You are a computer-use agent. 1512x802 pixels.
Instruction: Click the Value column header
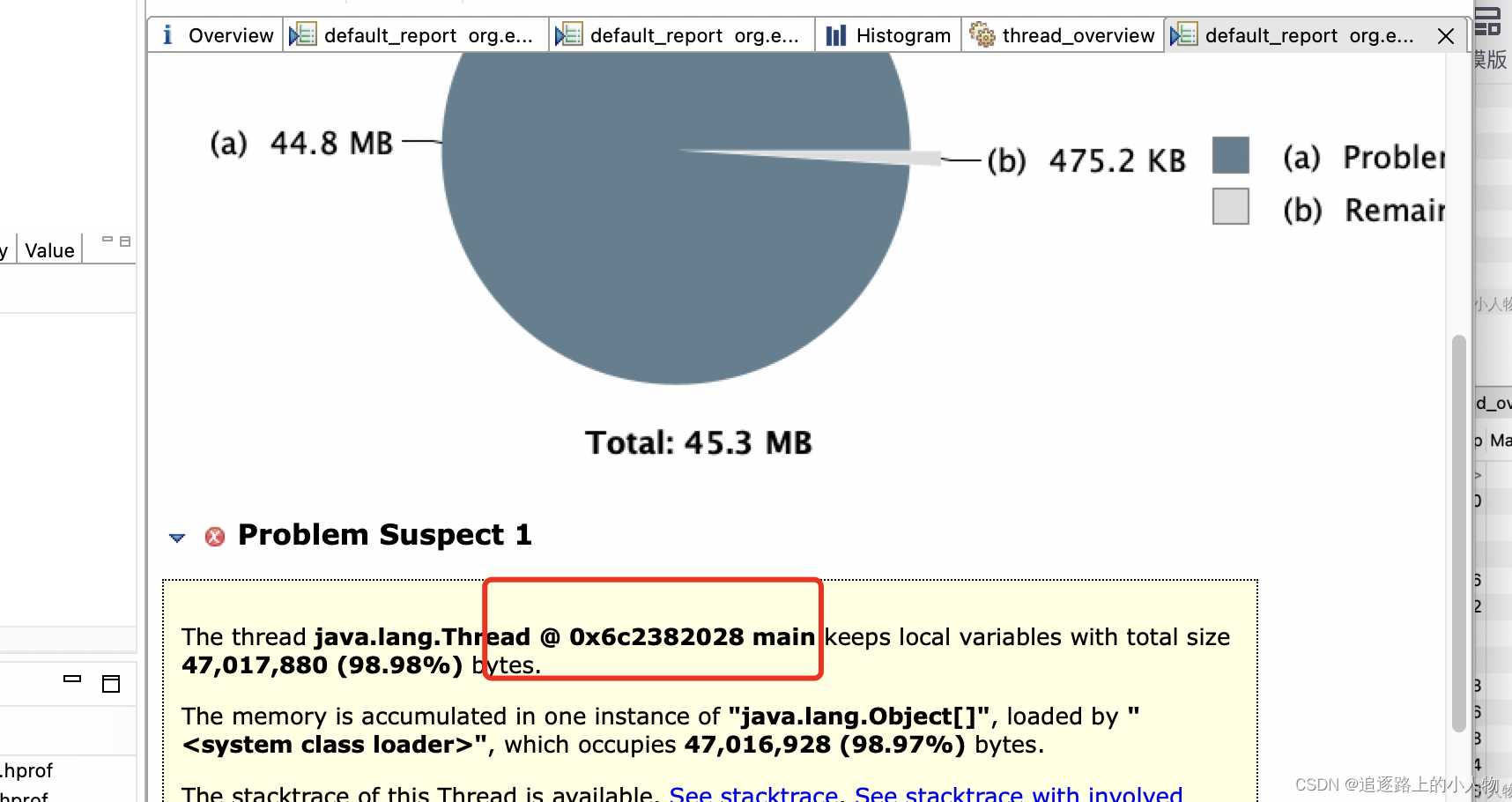[x=49, y=250]
